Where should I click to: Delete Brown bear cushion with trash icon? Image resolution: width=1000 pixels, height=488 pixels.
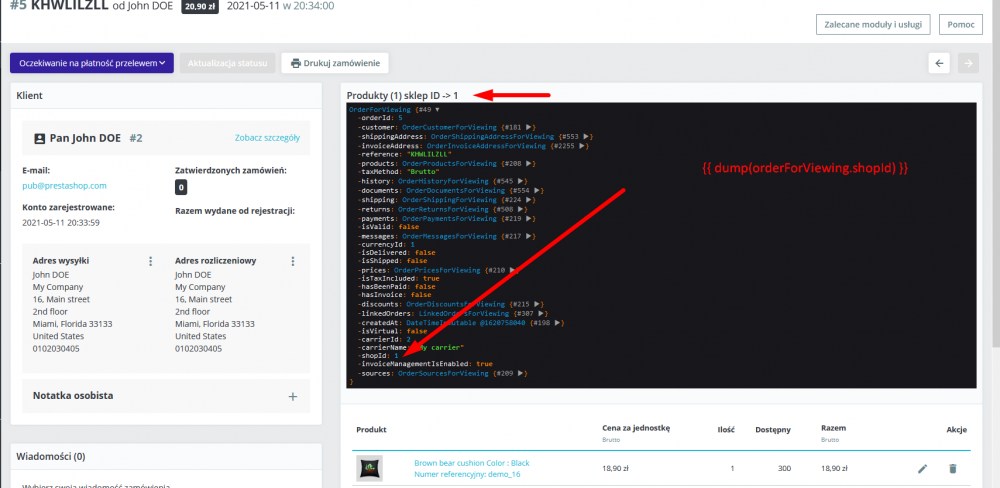pos(953,468)
